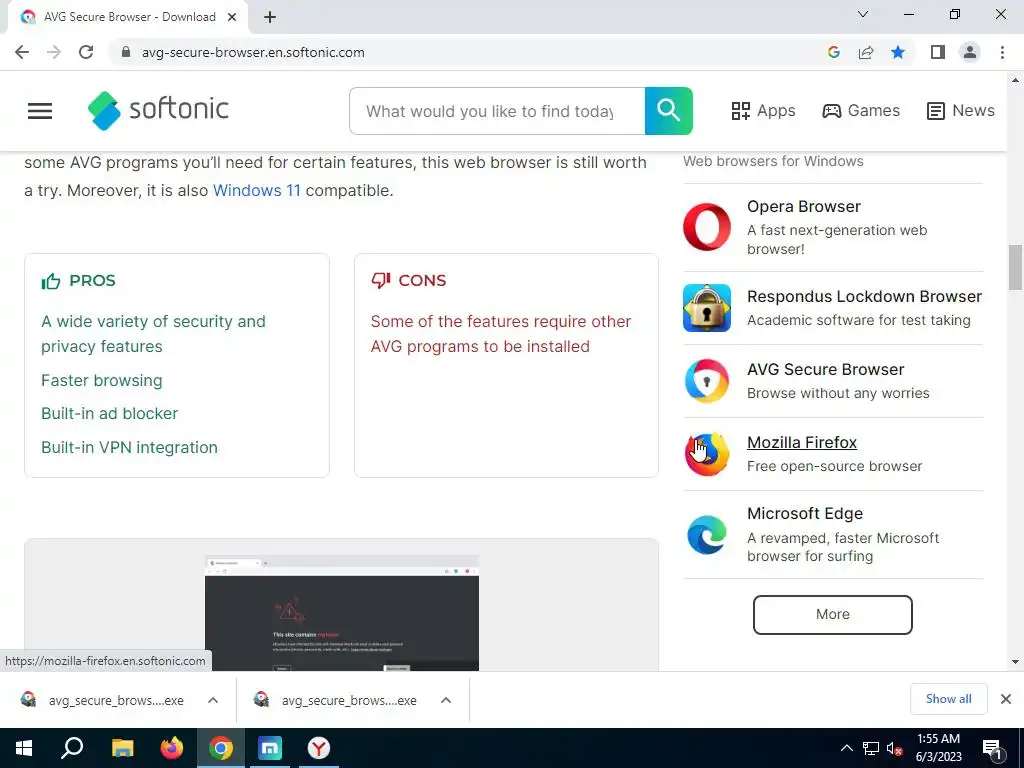Launch Firefox from the taskbar

point(172,748)
